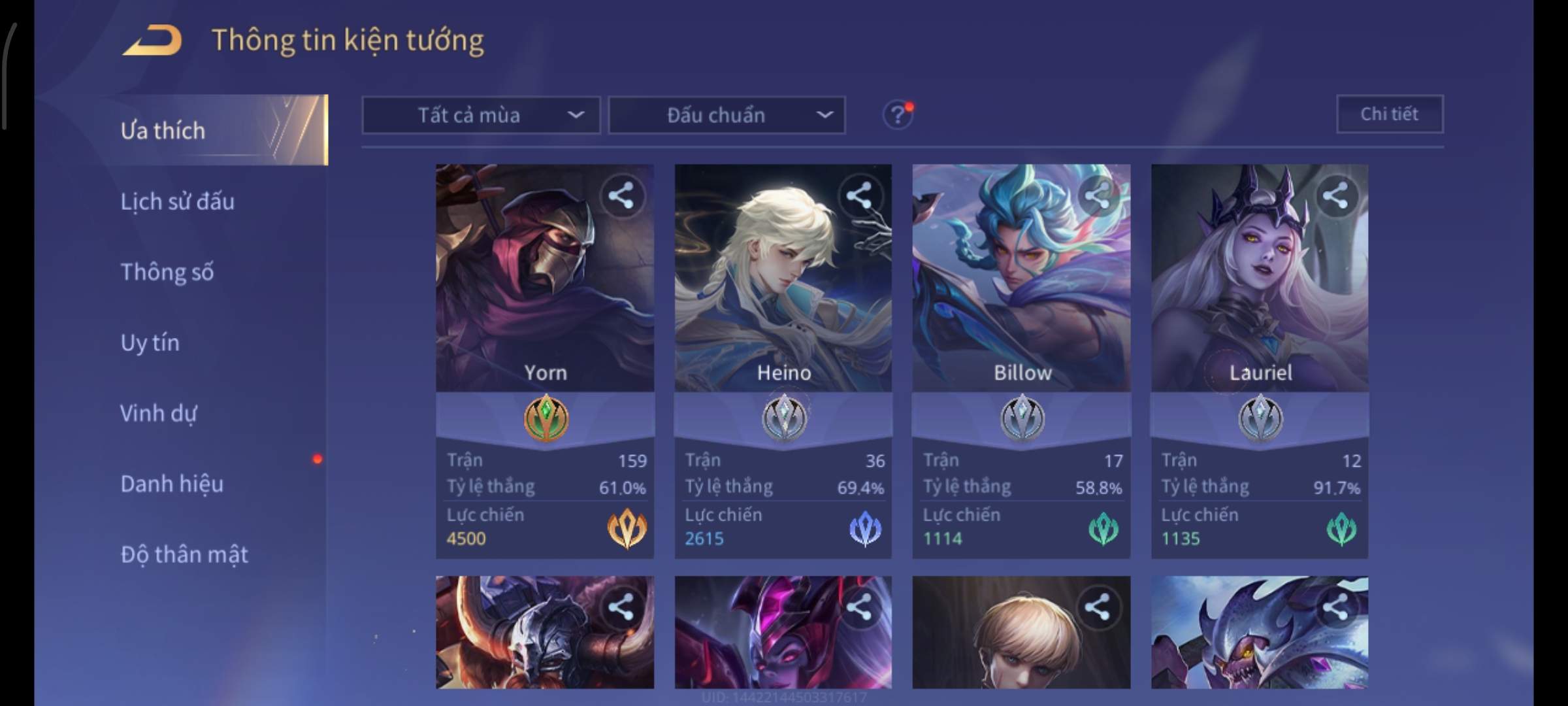Open the Heino hero portrait
This screenshot has width=1568, height=706.
tap(783, 278)
